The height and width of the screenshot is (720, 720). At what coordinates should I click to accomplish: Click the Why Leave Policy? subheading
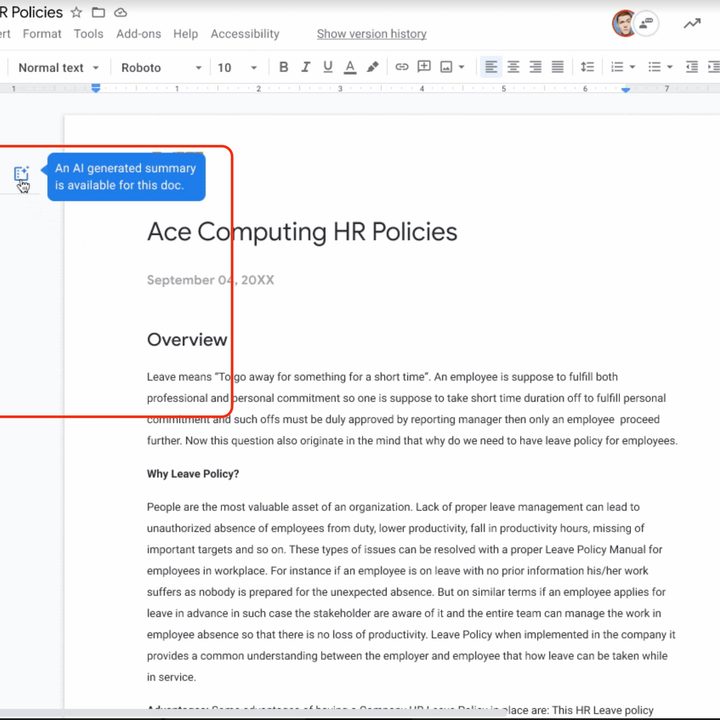[x=193, y=474]
